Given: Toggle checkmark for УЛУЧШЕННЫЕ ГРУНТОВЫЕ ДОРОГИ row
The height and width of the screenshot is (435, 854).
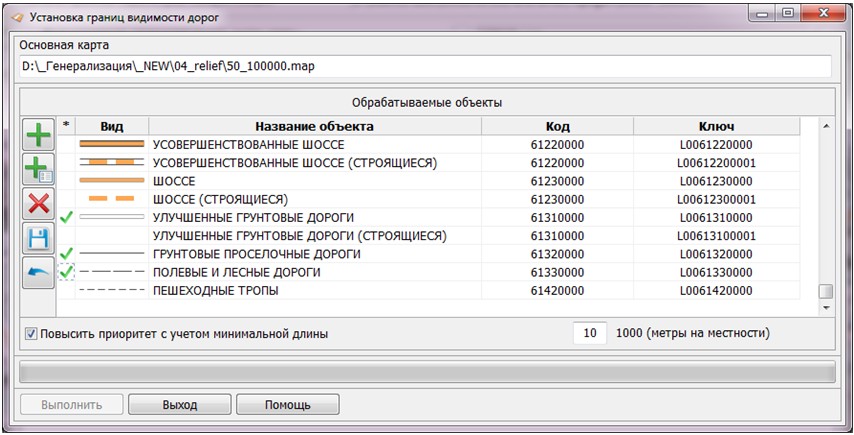Looking at the screenshot, I should [67, 217].
